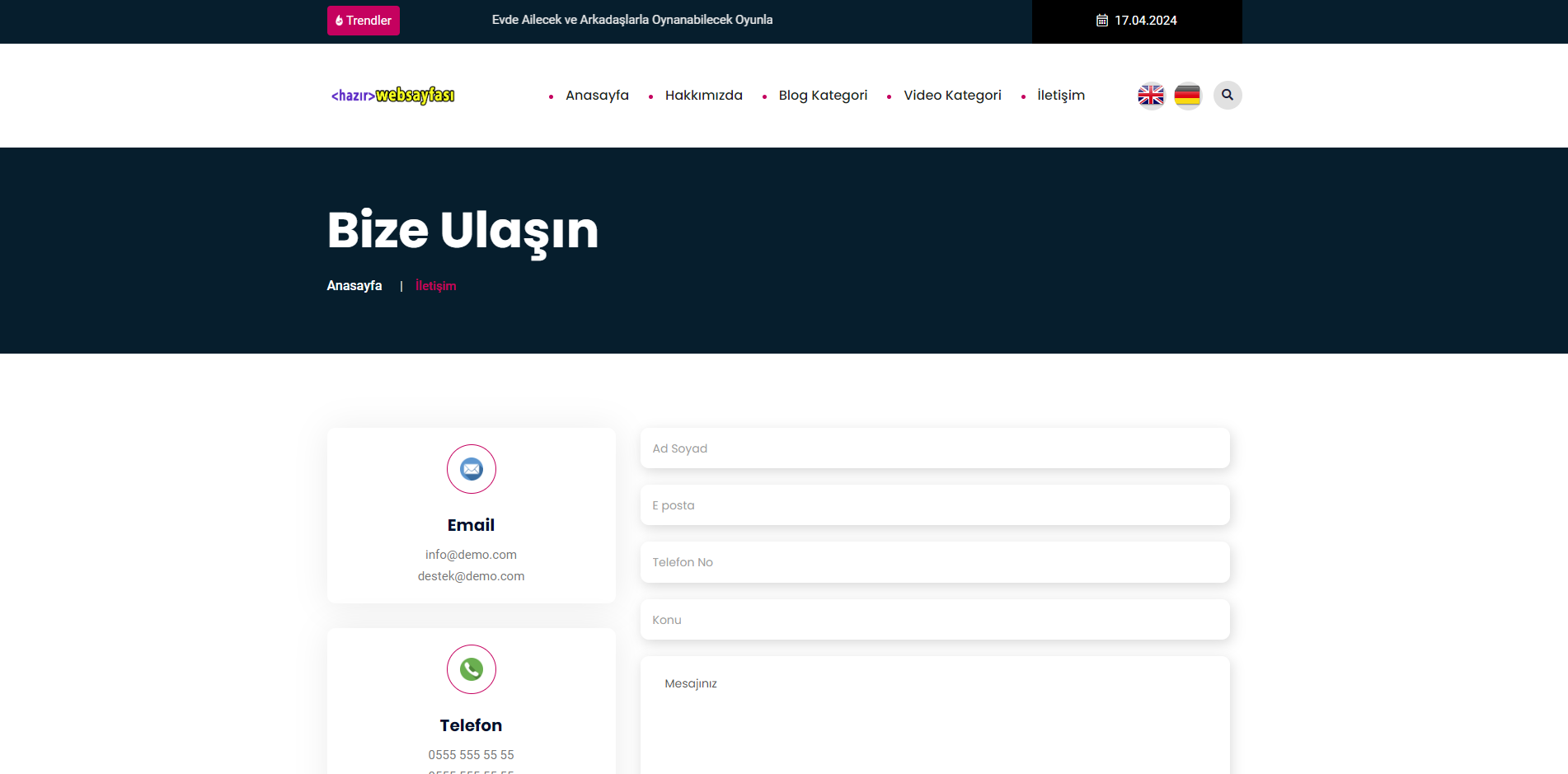Click the envelope Email icon

click(x=472, y=469)
